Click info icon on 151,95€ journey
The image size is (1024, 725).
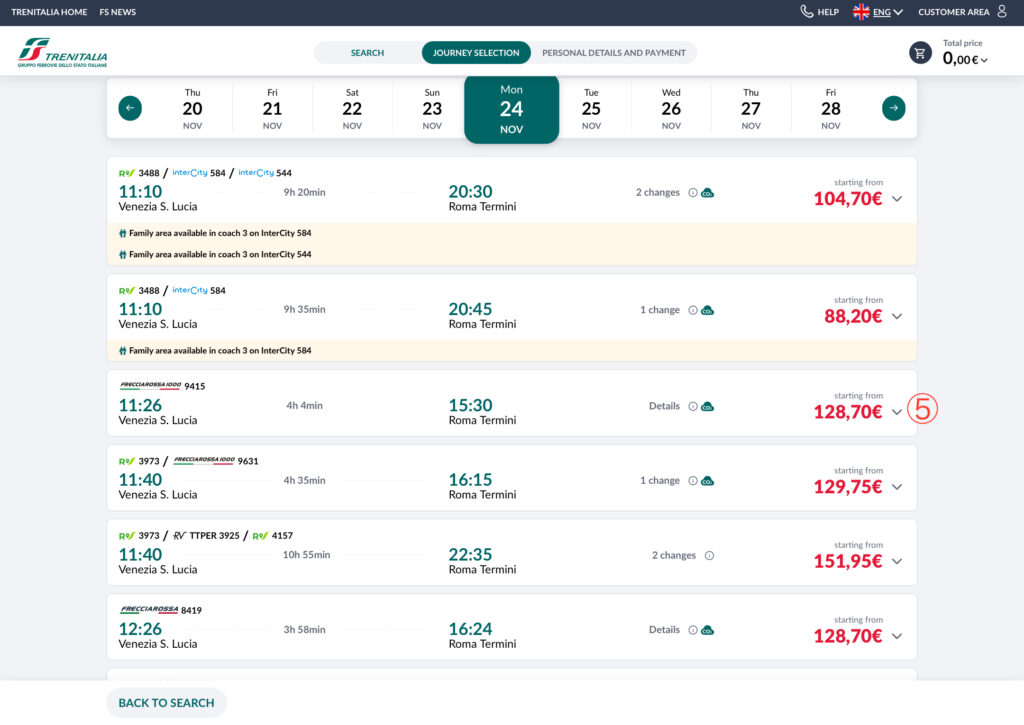pos(709,556)
